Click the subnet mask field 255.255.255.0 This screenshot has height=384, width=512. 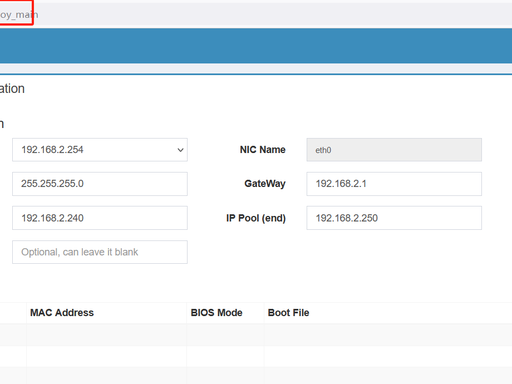pos(100,184)
